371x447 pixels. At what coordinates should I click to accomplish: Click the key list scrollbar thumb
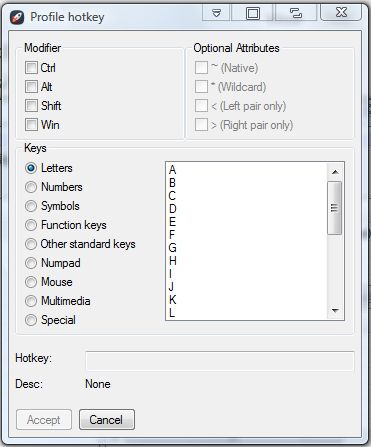[x=334, y=208]
